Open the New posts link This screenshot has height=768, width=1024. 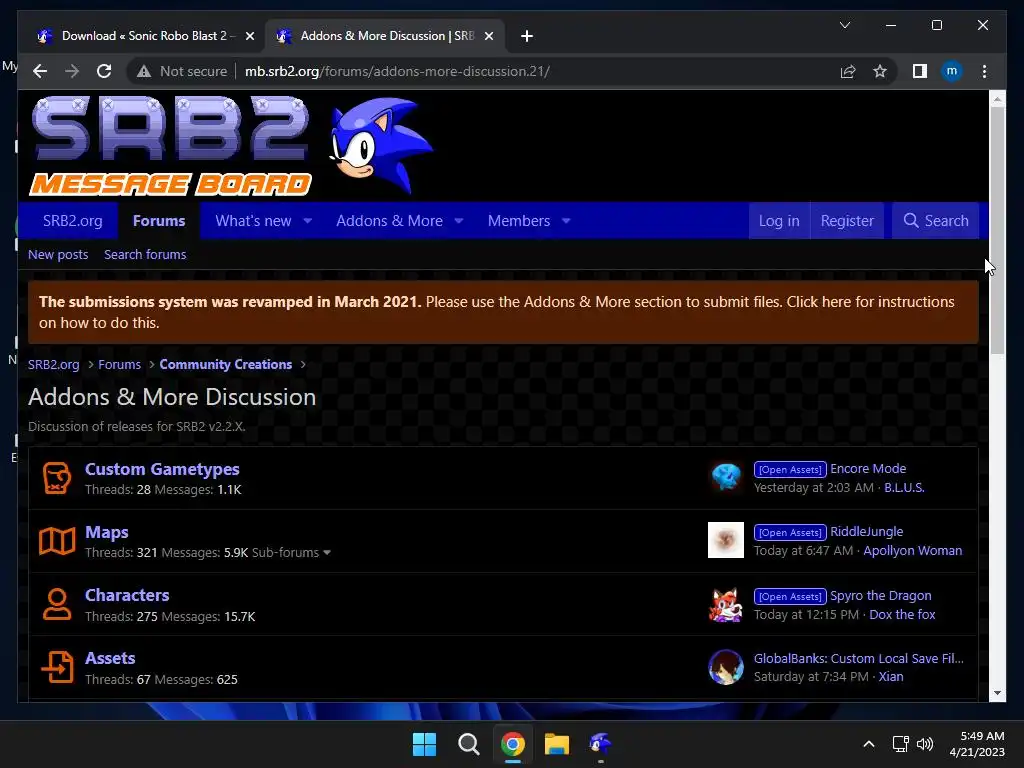pos(58,255)
